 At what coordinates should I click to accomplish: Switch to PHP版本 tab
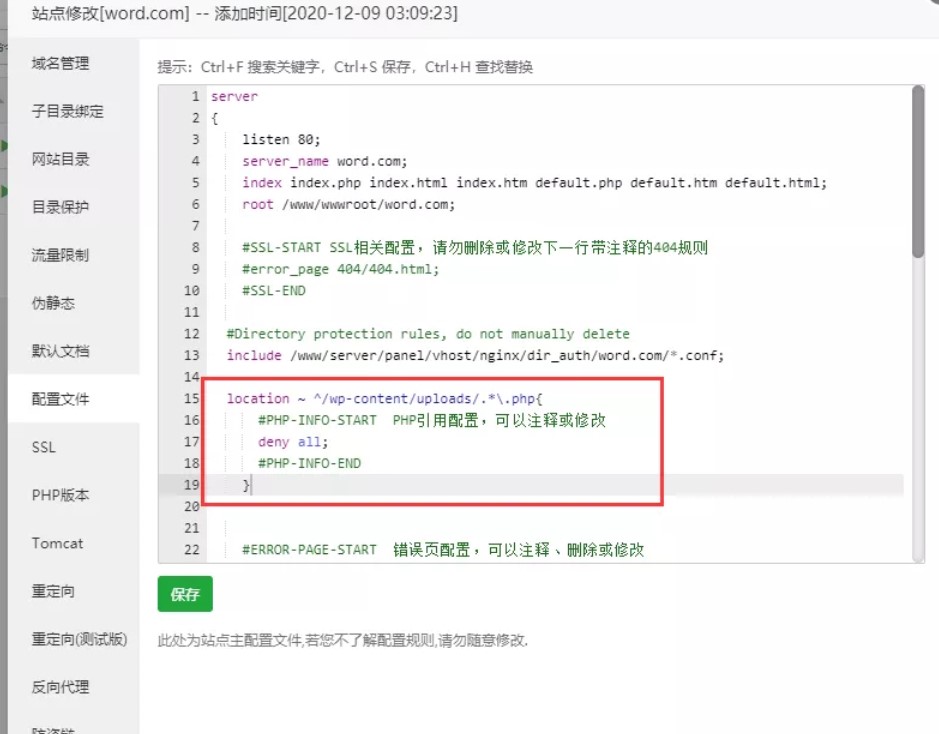pyautogui.click(x=60, y=496)
